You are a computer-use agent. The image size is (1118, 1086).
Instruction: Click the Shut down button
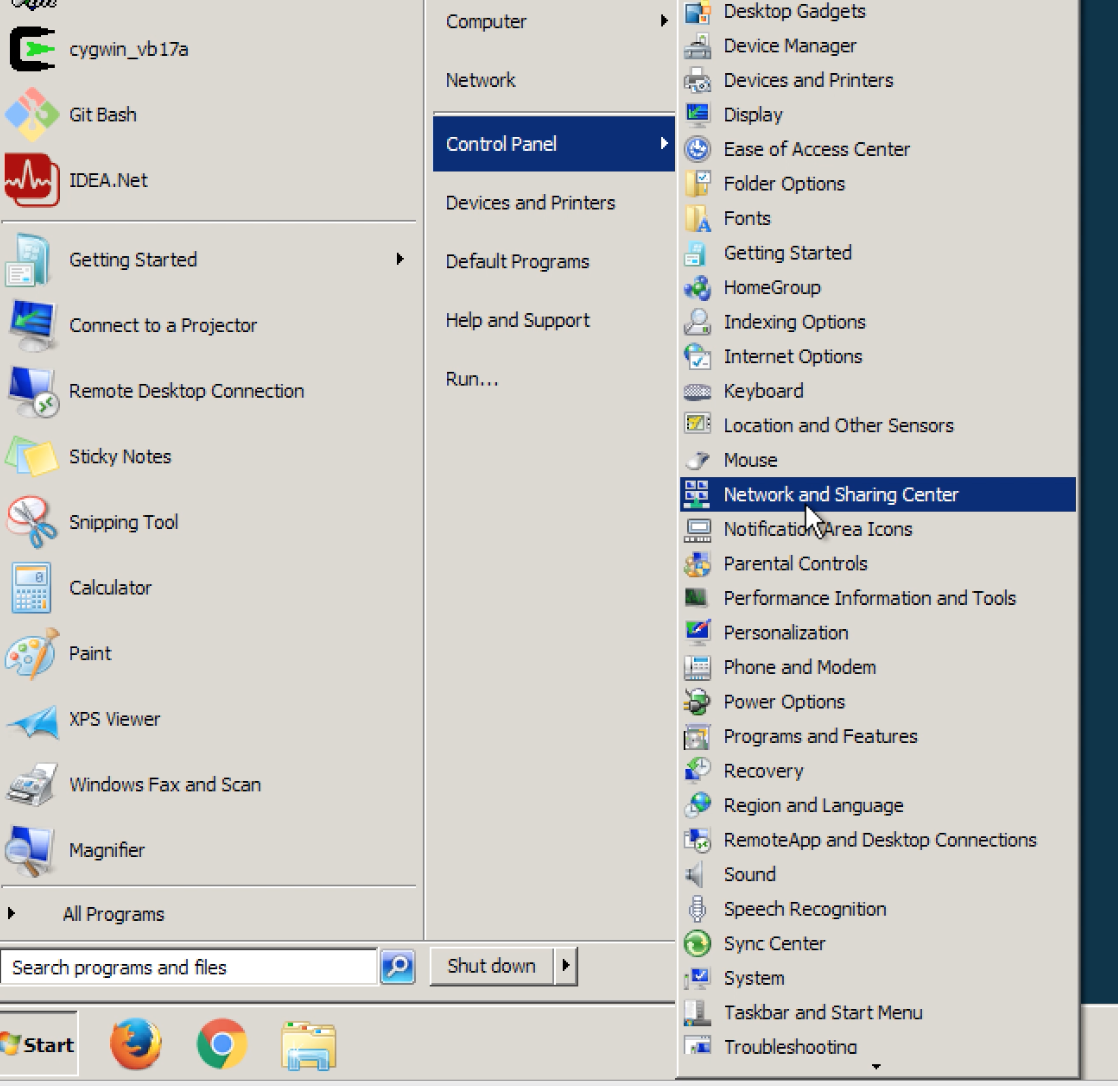[x=491, y=966]
